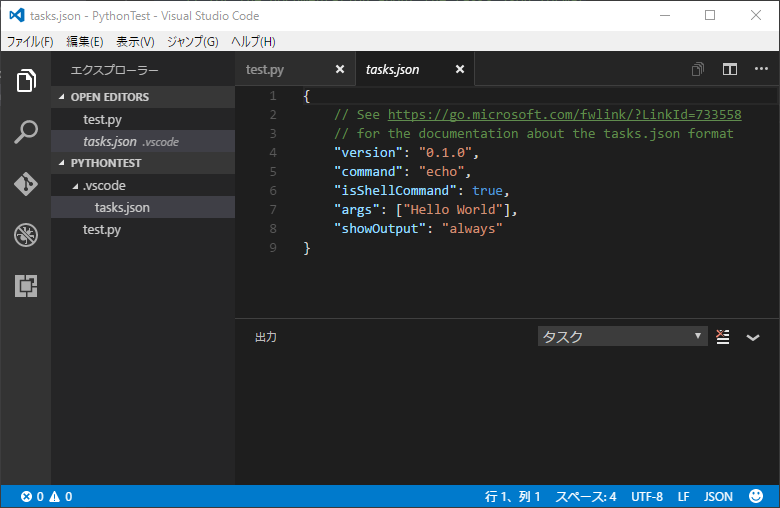
Task: Click inside the empty output panel area
Action: (507, 418)
